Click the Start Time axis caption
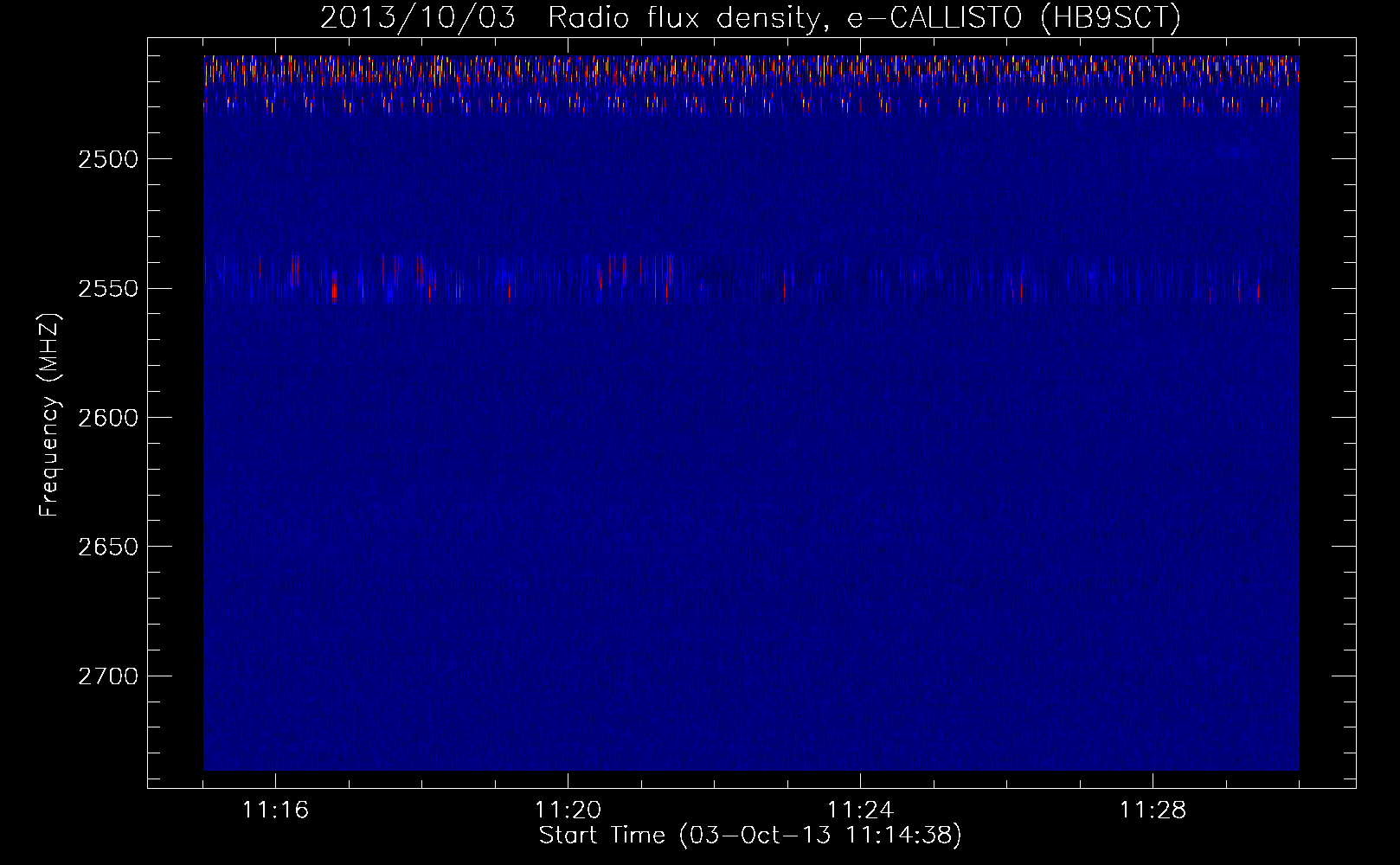 750,836
